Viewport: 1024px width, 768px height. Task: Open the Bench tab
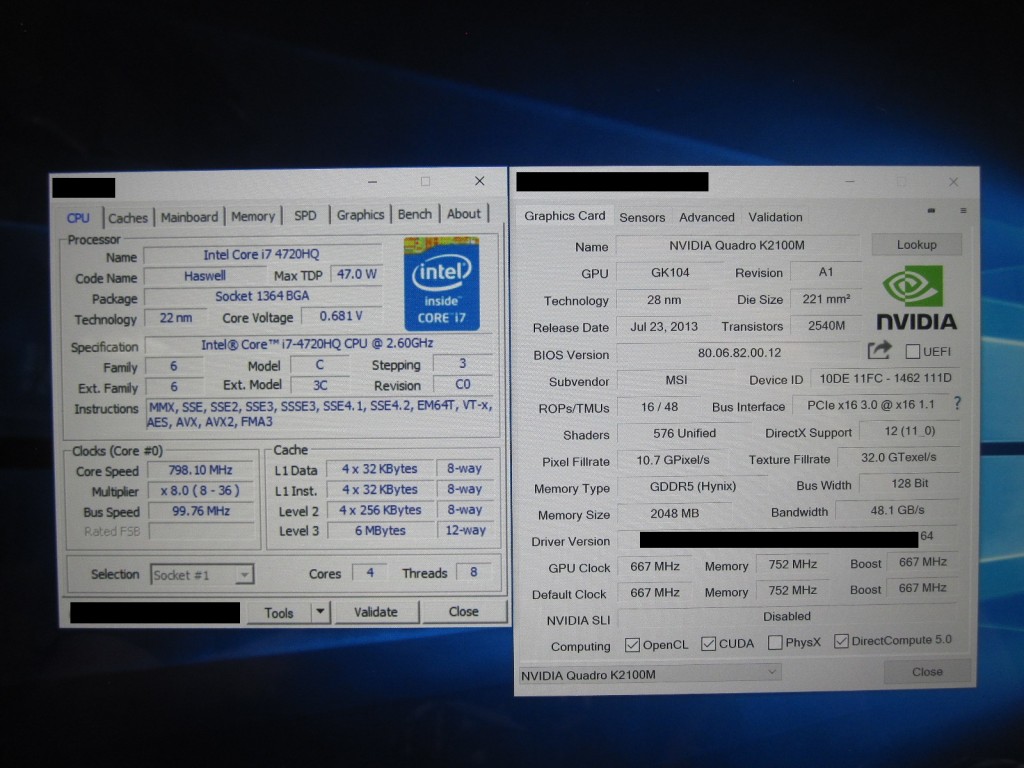coord(415,214)
